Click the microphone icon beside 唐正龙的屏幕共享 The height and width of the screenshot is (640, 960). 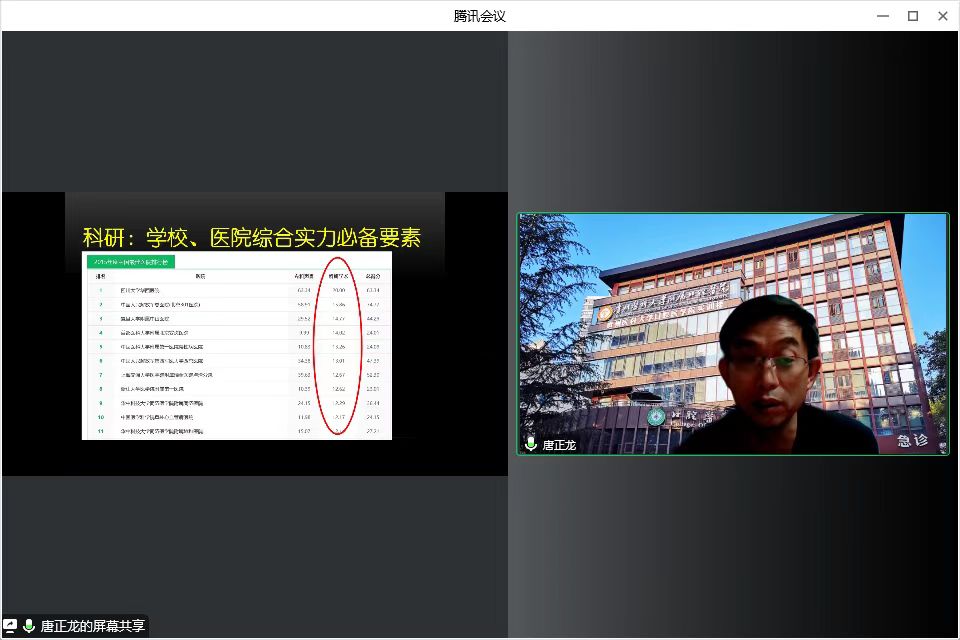[29, 626]
